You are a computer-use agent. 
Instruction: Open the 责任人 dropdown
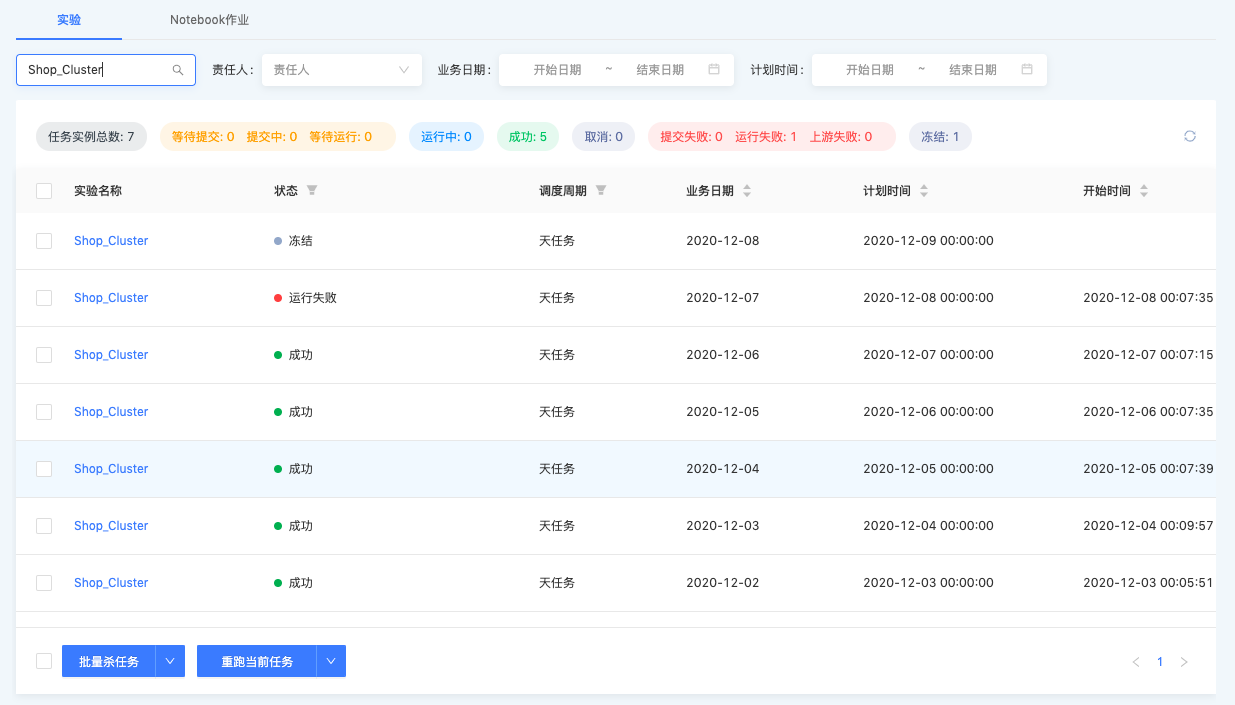tap(342, 70)
